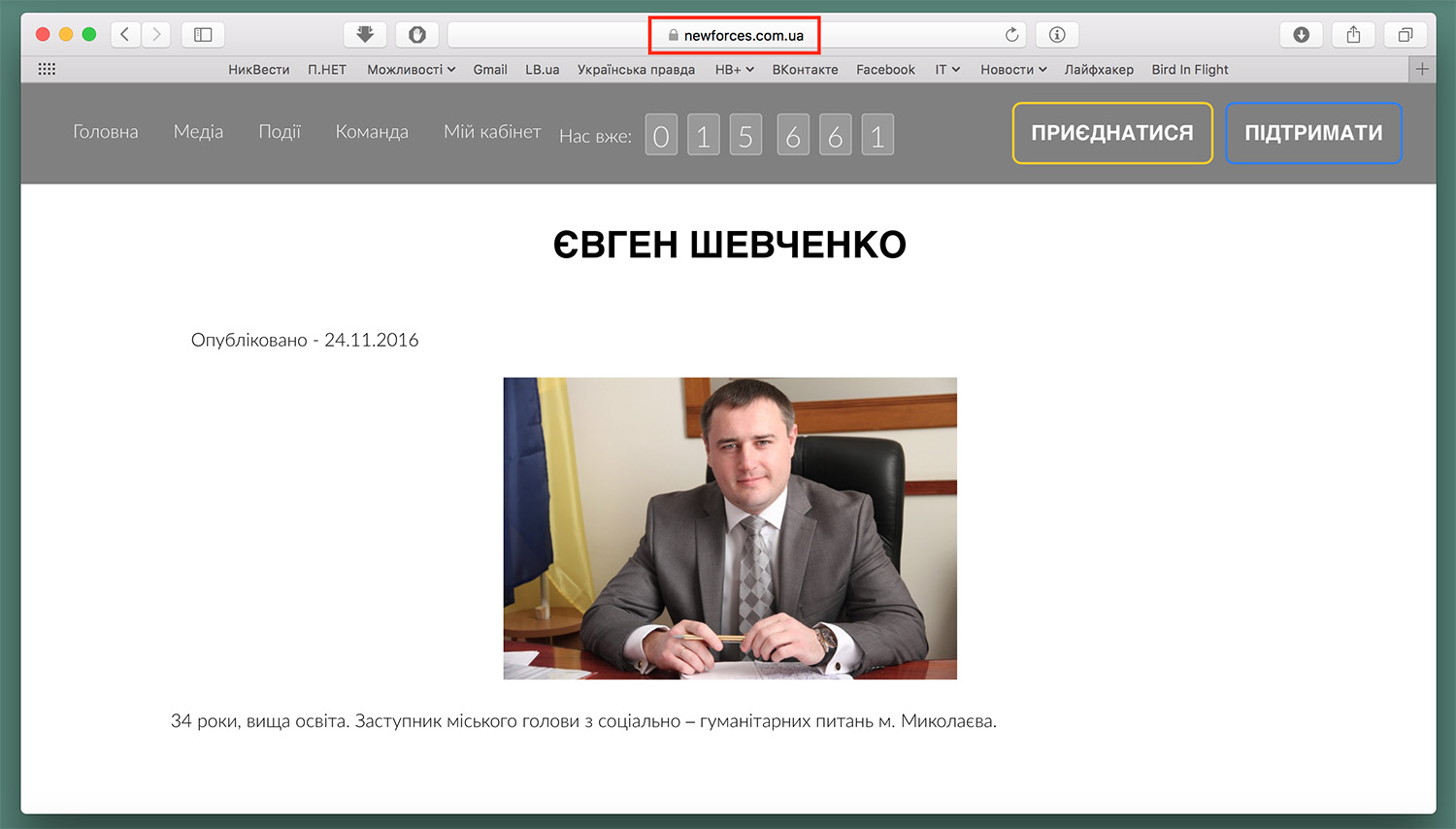This screenshot has height=829, width=1456.
Task: Click the newforces.com.ua address bar
Action: (735, 36)
